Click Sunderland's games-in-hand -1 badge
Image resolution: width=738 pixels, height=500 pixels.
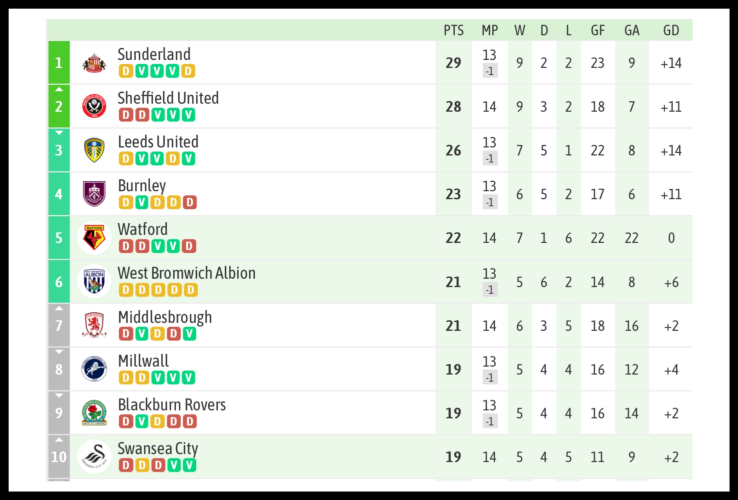pos(489,71)
